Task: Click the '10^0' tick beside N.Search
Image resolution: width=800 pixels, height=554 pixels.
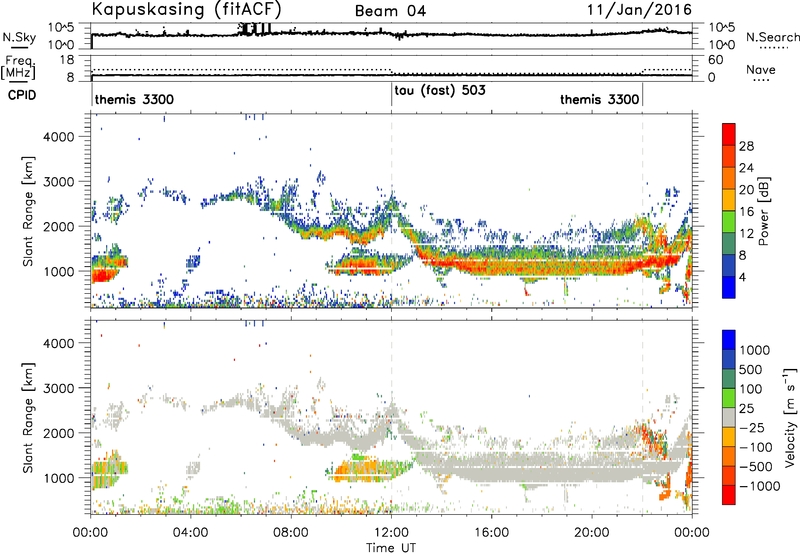Action: point(722,45)
